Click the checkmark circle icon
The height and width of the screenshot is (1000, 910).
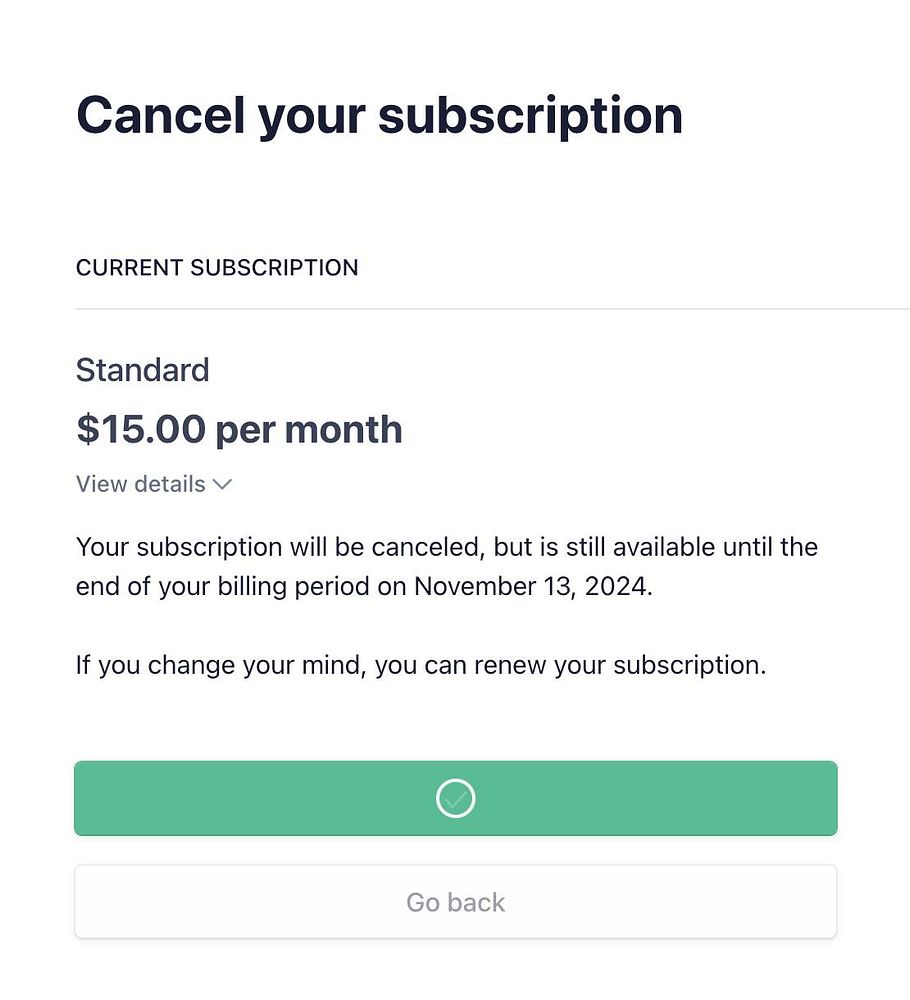click(x=455, y=798)
